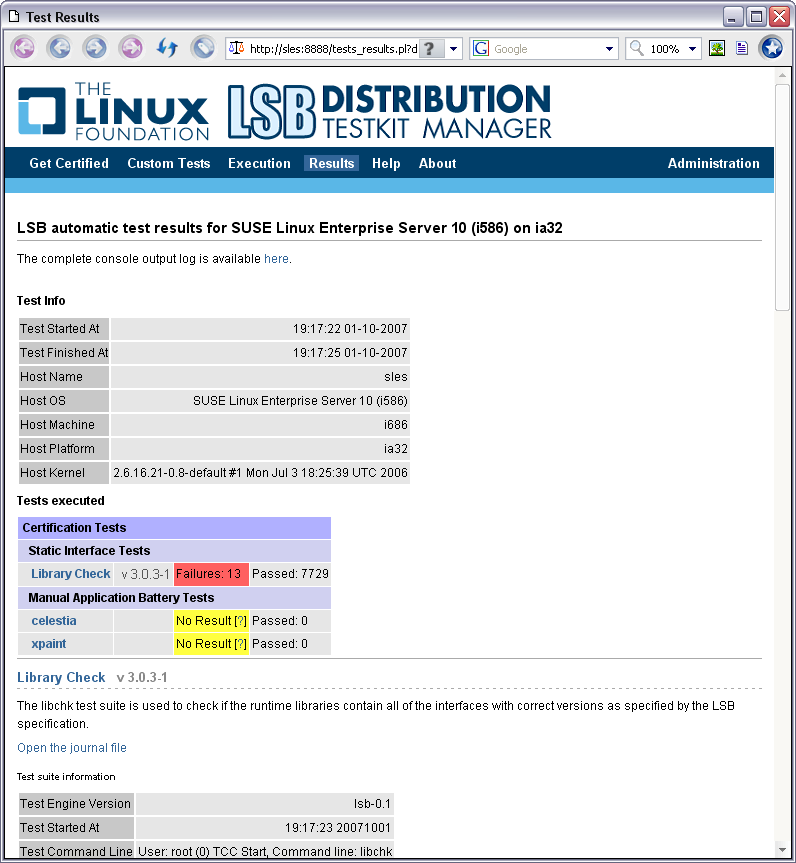This screenshot has width=796, height=863.
Task: Click the wand icon in the browser toolbar
Action: [203, 48]
